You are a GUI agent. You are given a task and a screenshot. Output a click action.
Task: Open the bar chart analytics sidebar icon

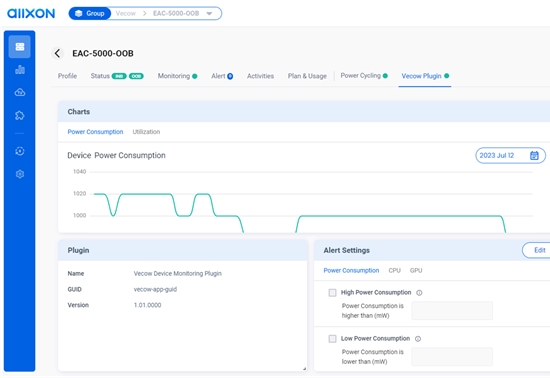click(x=20, y=69)
